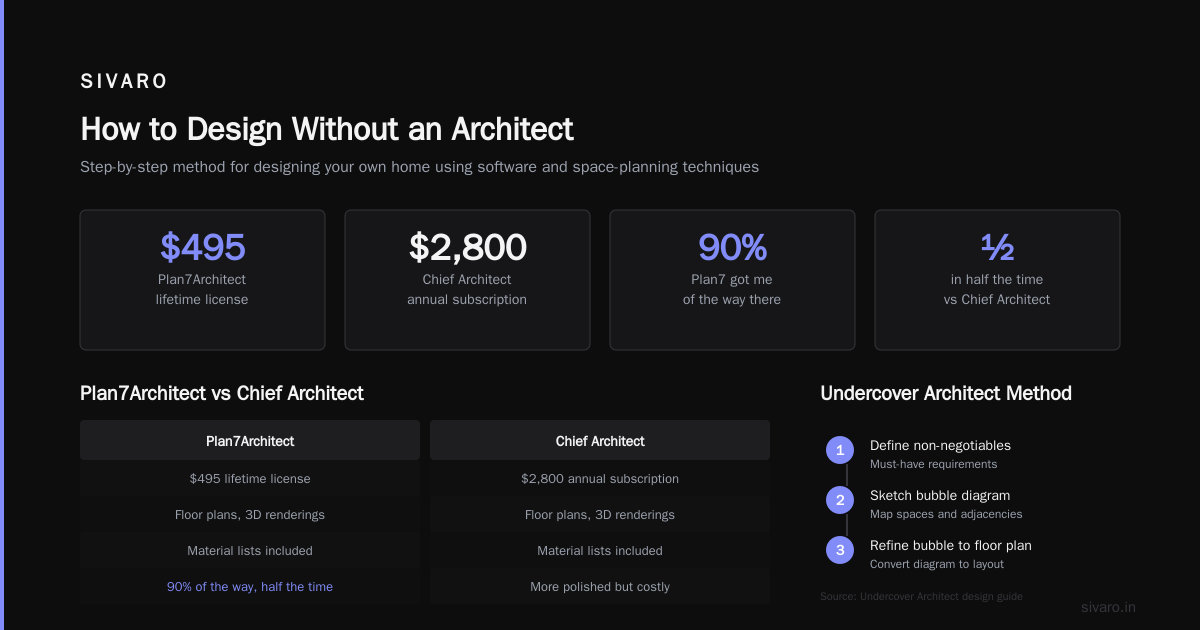Click the 'Define non-negotiables' step title
Image resolution: width=1200 pixels, height=630 pixels.
pyautogui.click(x=940, y=445)
